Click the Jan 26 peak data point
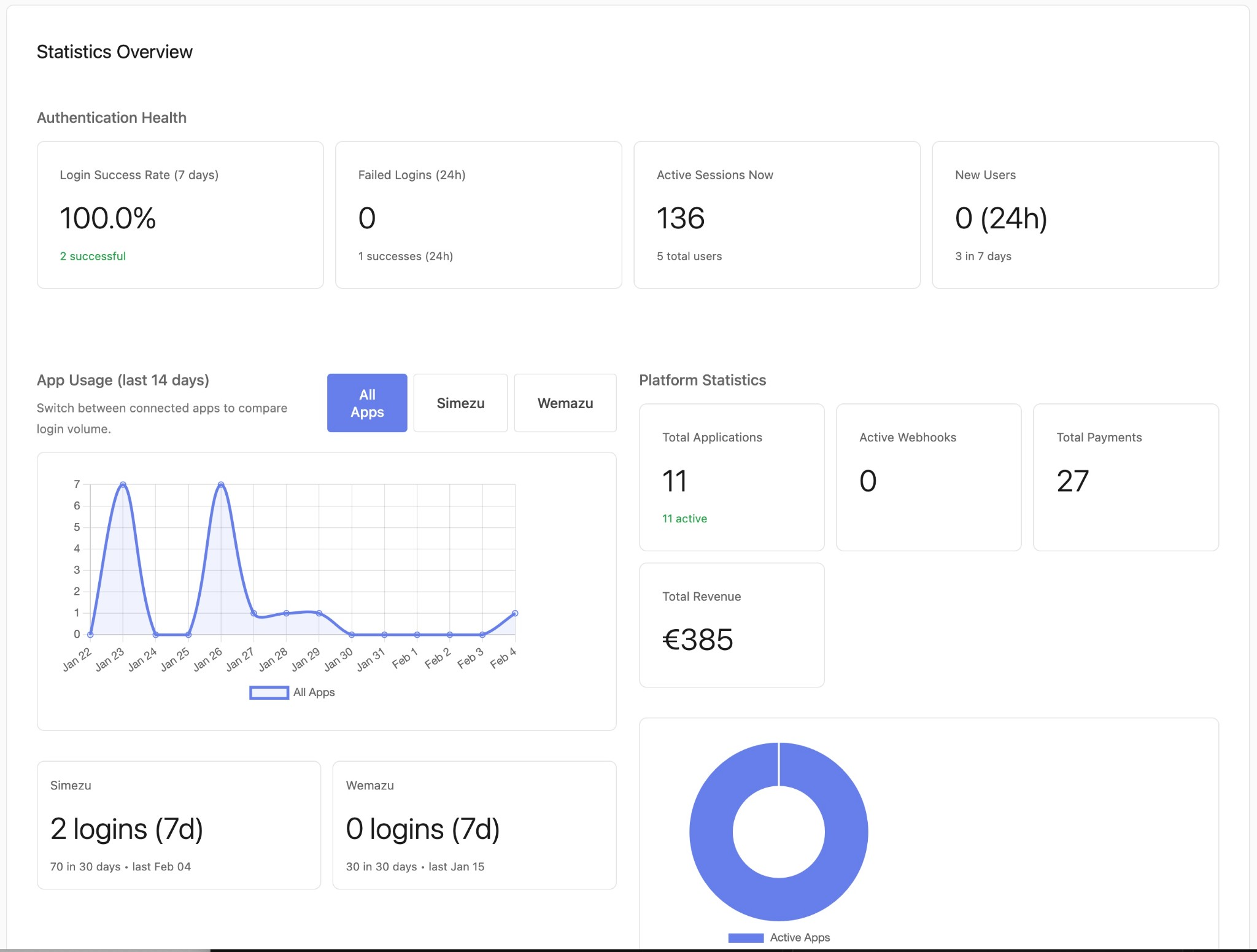The width and height of the screenshot is (1257, 952). point(220,484)
